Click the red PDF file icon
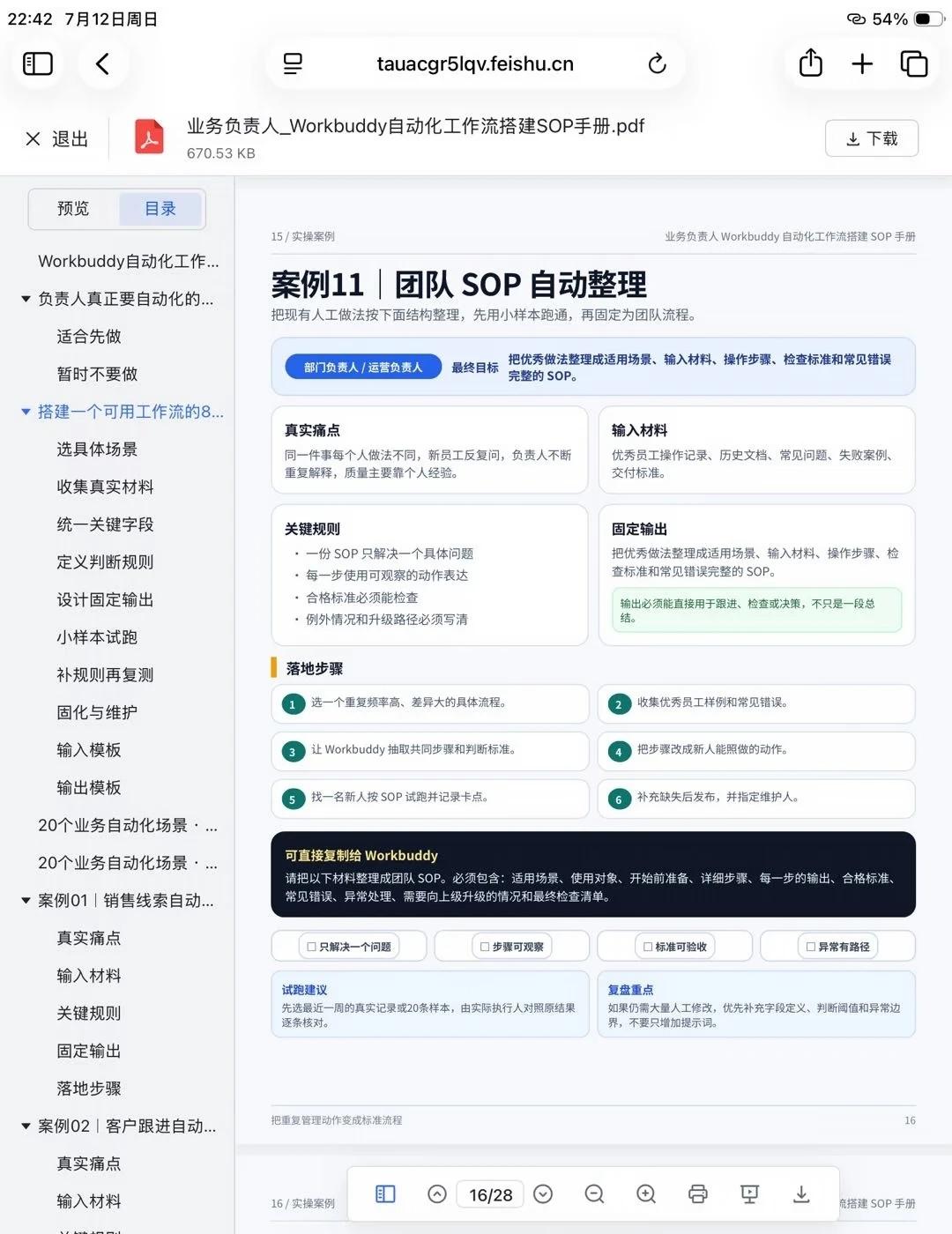This screenshot has width=952, height=1234. point(149,138)
